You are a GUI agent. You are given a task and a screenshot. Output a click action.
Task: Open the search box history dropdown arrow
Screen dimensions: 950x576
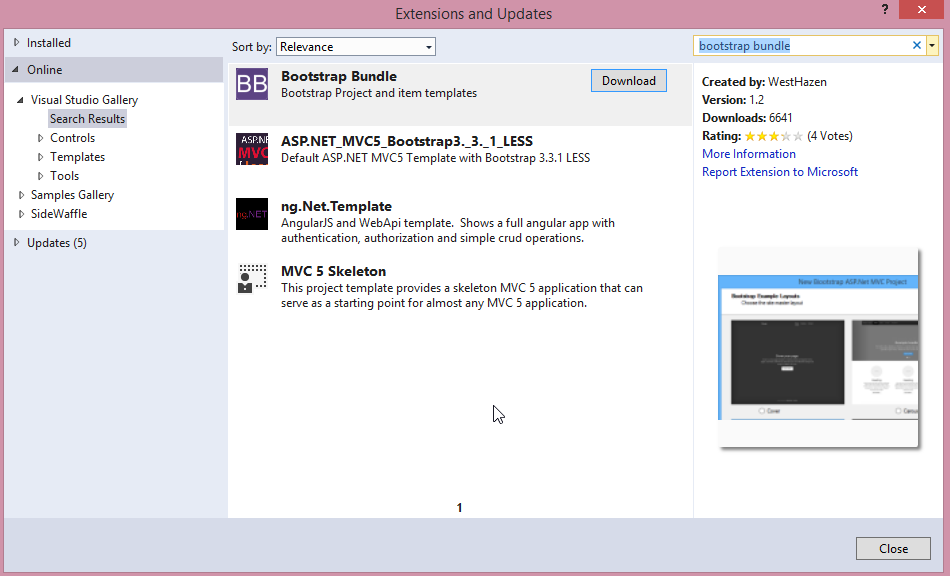[x=932, y=45]
